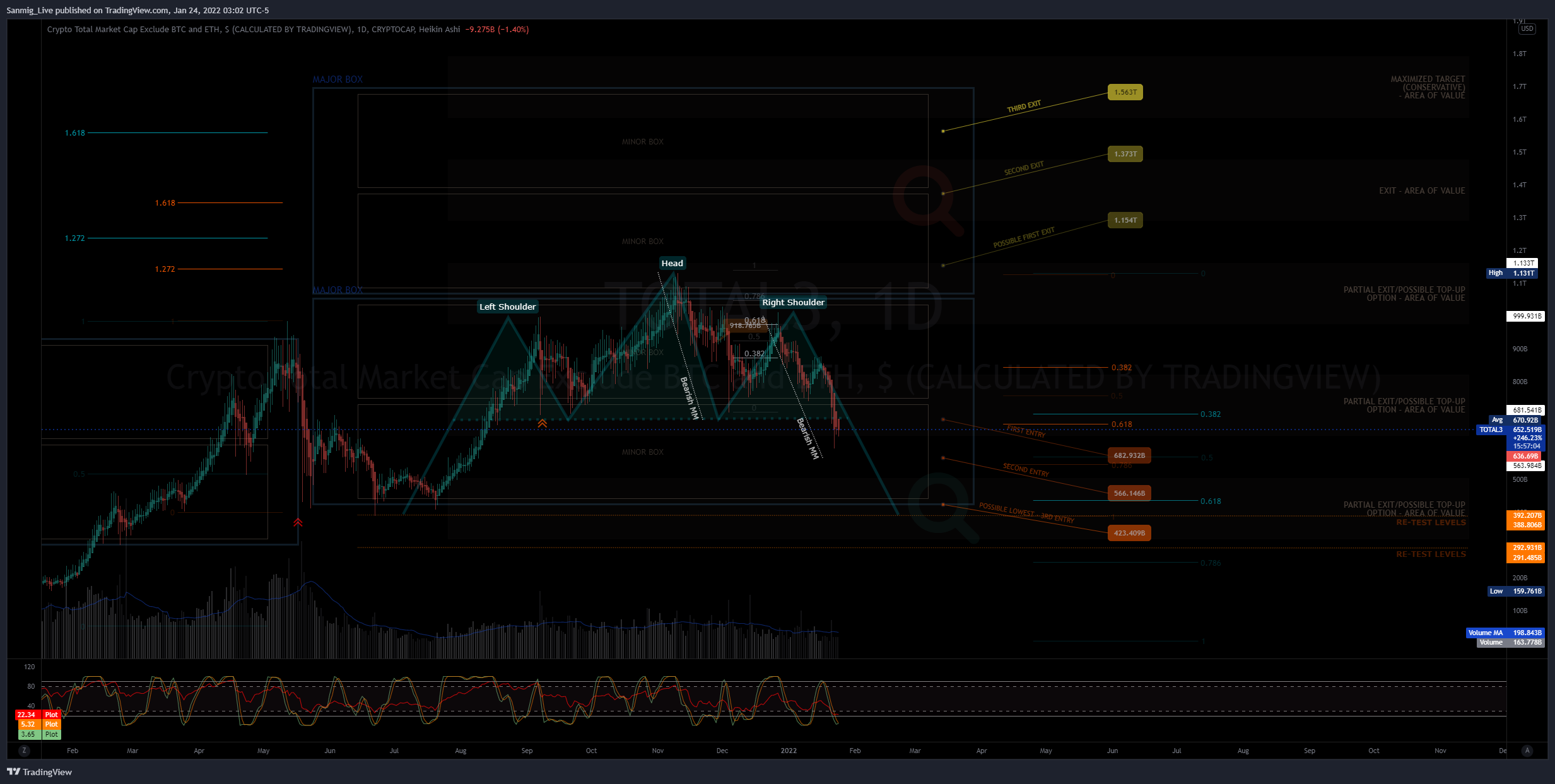Open the USD currency selector

(x=1527, y=28)
